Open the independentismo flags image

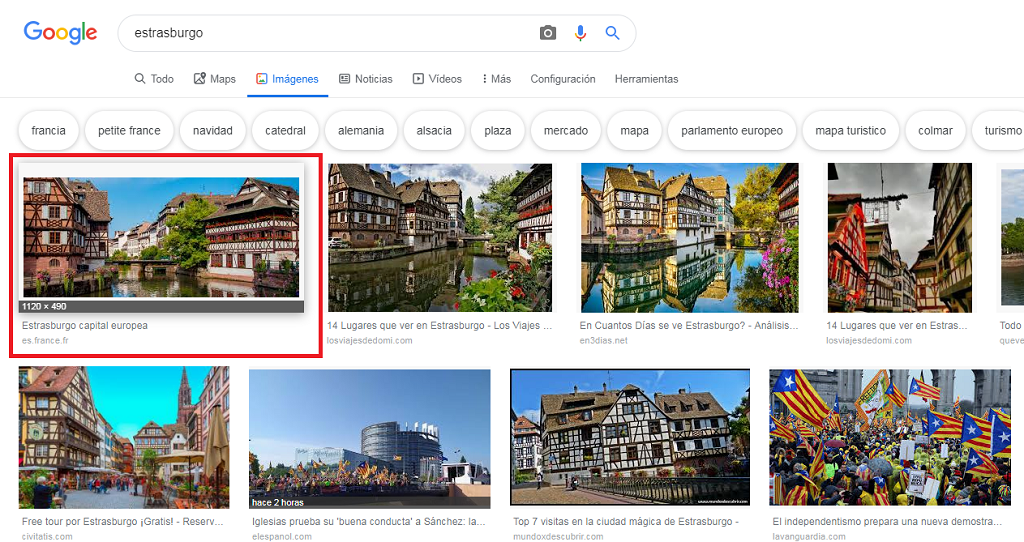tap(889, 438)
